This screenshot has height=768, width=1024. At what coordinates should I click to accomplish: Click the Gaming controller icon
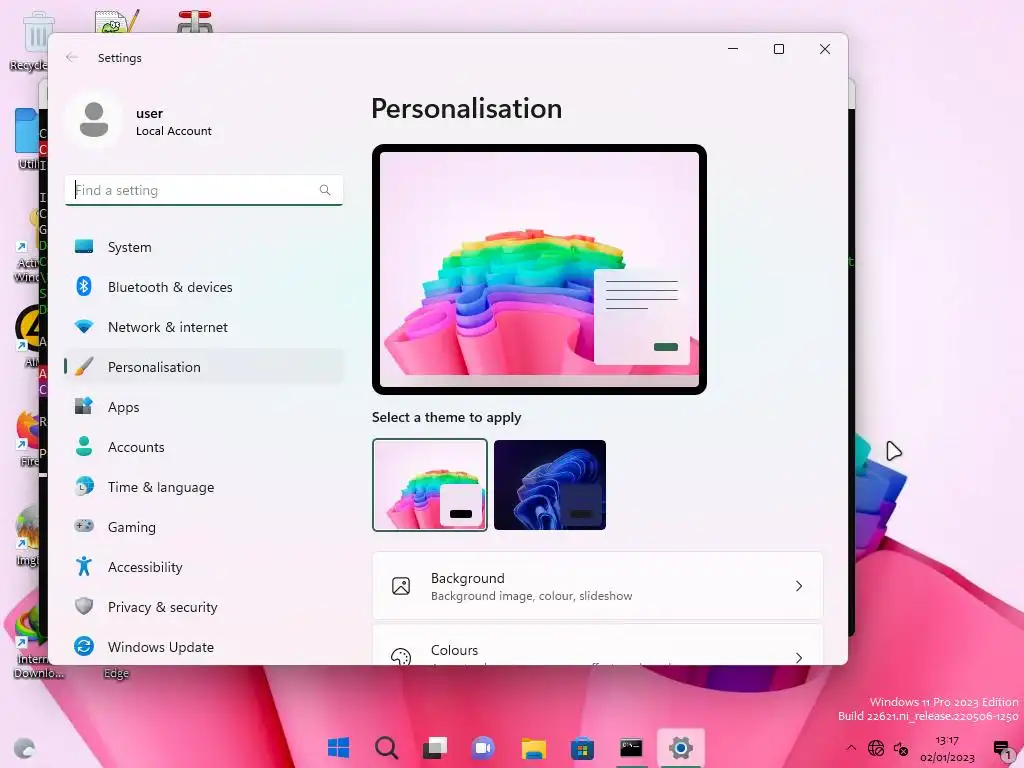coord(84,526)
